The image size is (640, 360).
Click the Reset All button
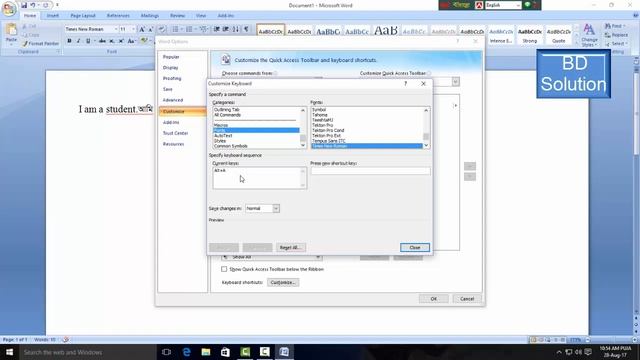[290, 247]
